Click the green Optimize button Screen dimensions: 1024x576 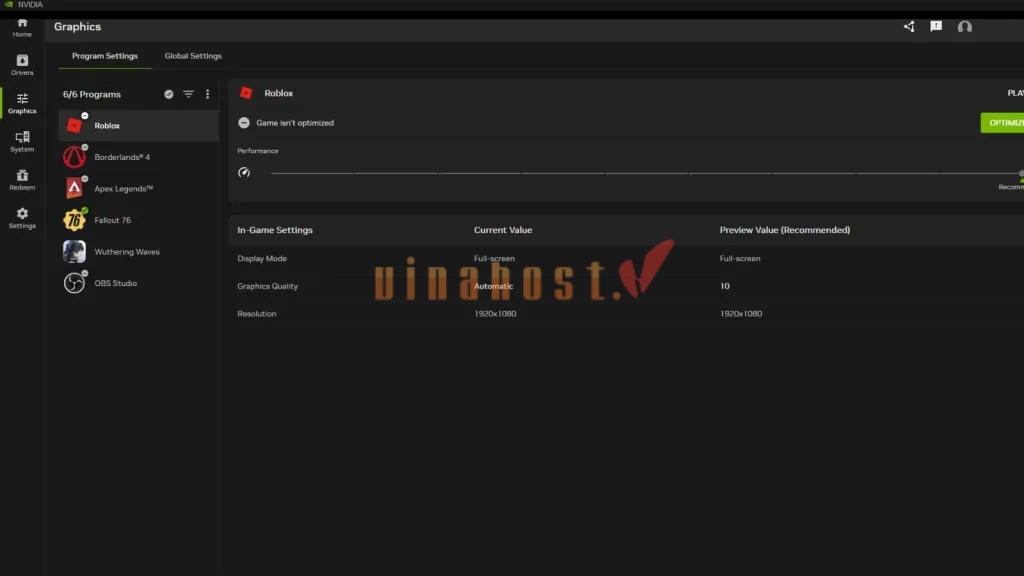(x=1002, y=123)
